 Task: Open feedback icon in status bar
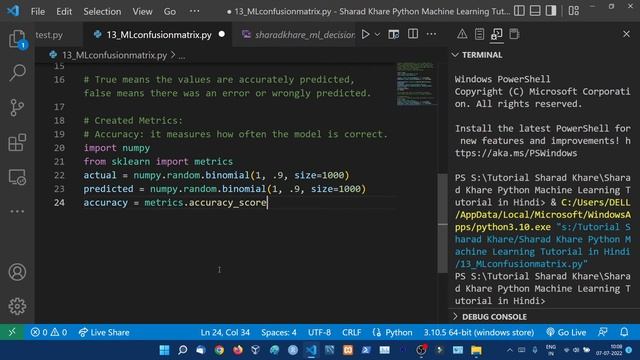click(603, 332)
